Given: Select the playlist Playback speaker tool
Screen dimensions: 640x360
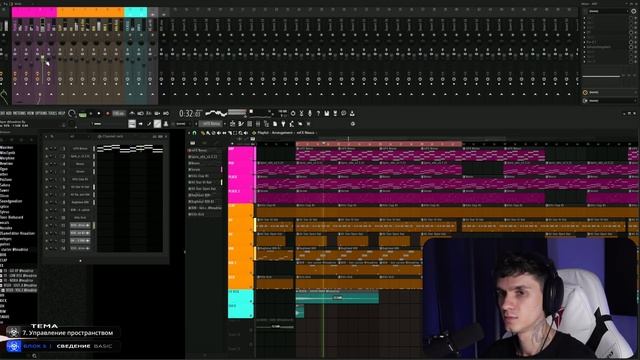Looking at the screenshot, I should coord(246,133).
